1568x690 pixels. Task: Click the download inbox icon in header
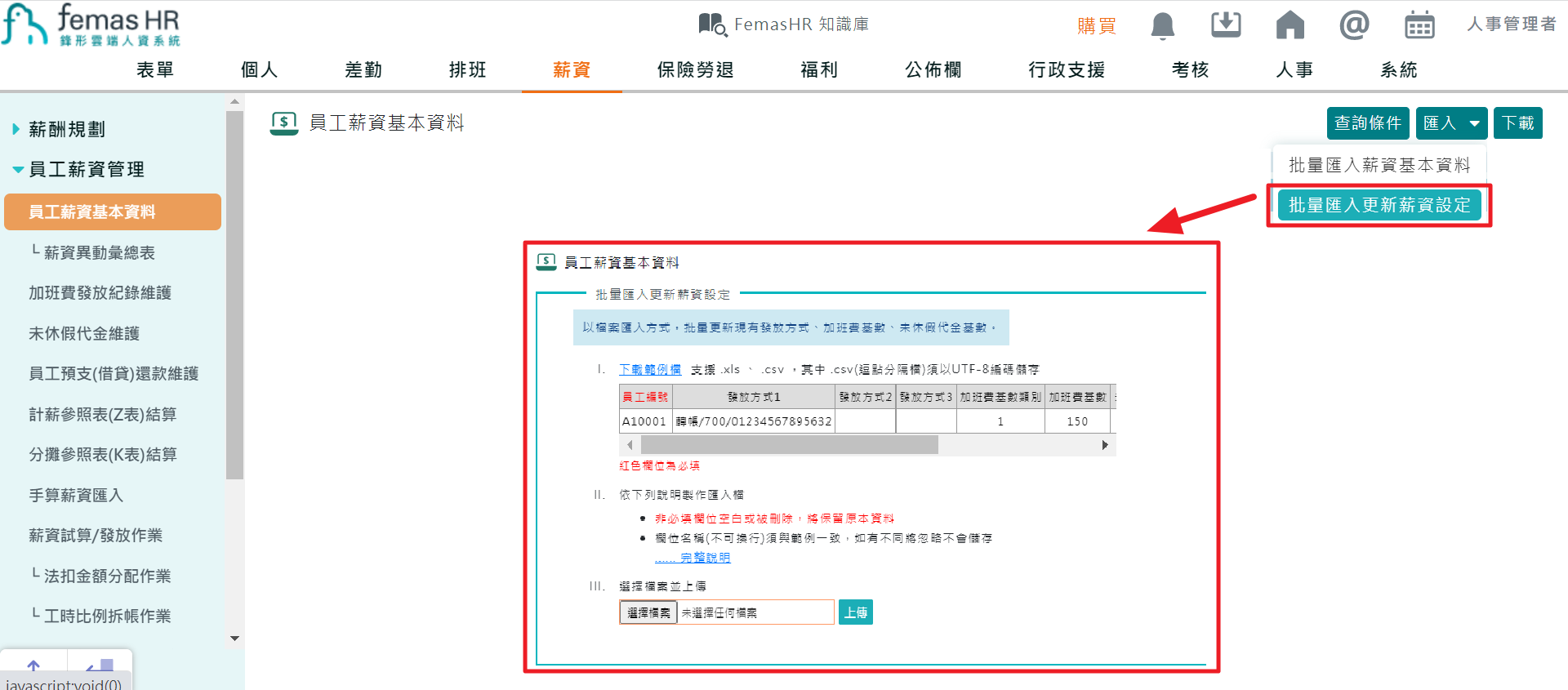(1226, 24)
